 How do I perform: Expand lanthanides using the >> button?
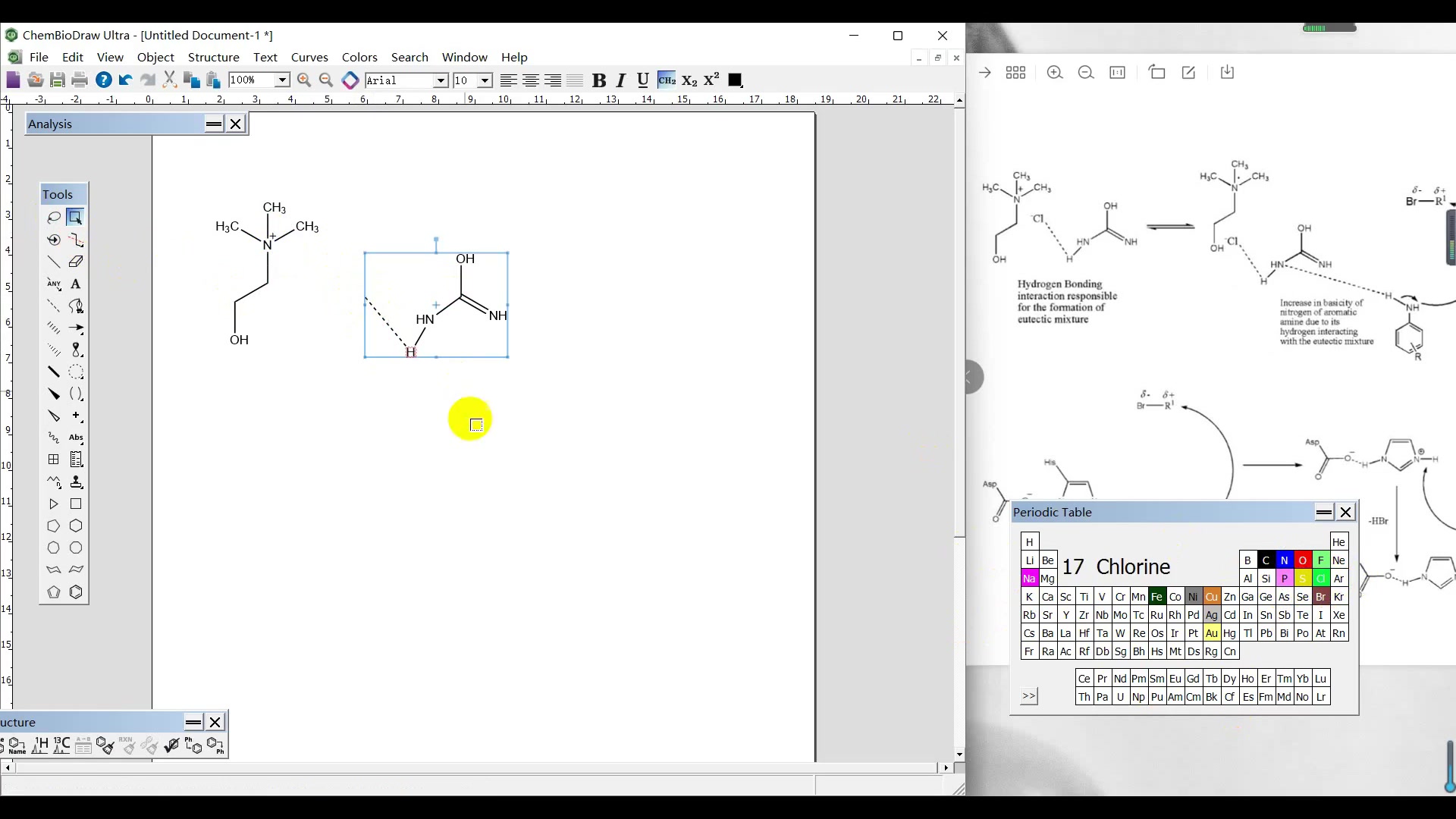tap(1028, 696)
